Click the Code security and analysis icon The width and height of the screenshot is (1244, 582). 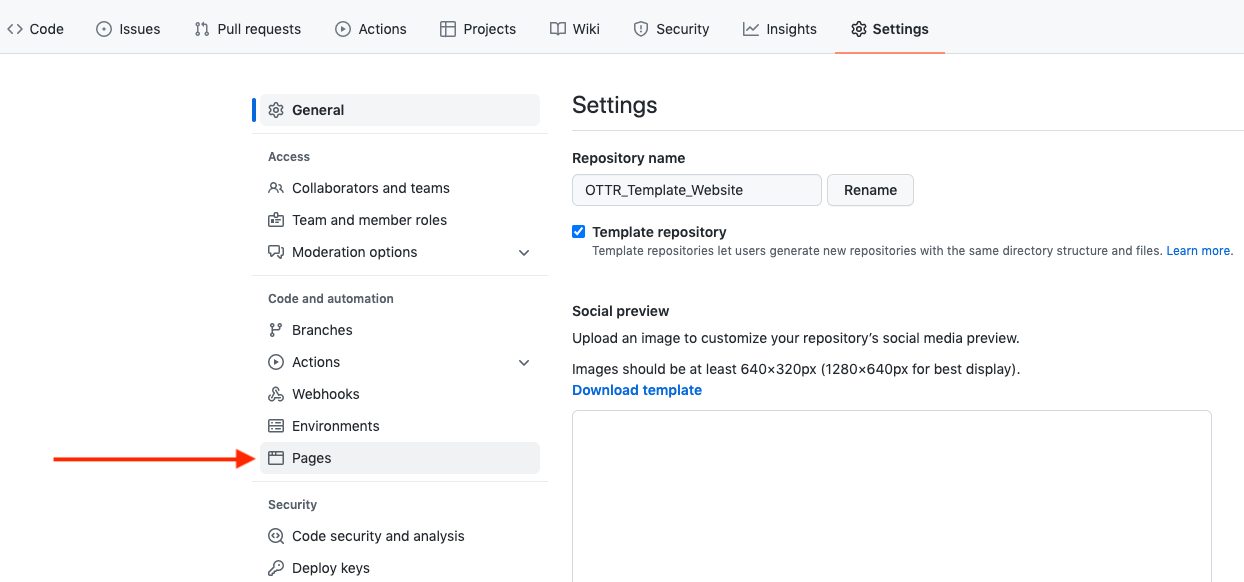pyautogui.click(x=276, y=536)
